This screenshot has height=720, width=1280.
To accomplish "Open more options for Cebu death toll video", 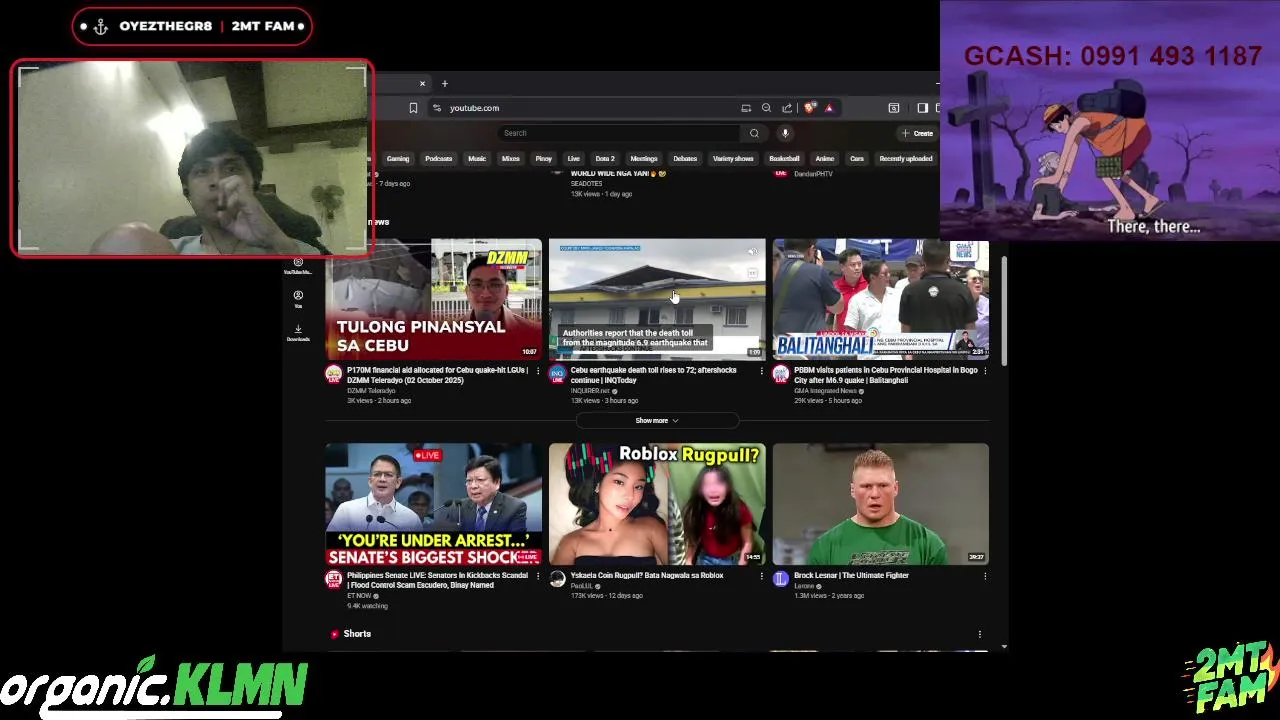I will coord(761,371).
